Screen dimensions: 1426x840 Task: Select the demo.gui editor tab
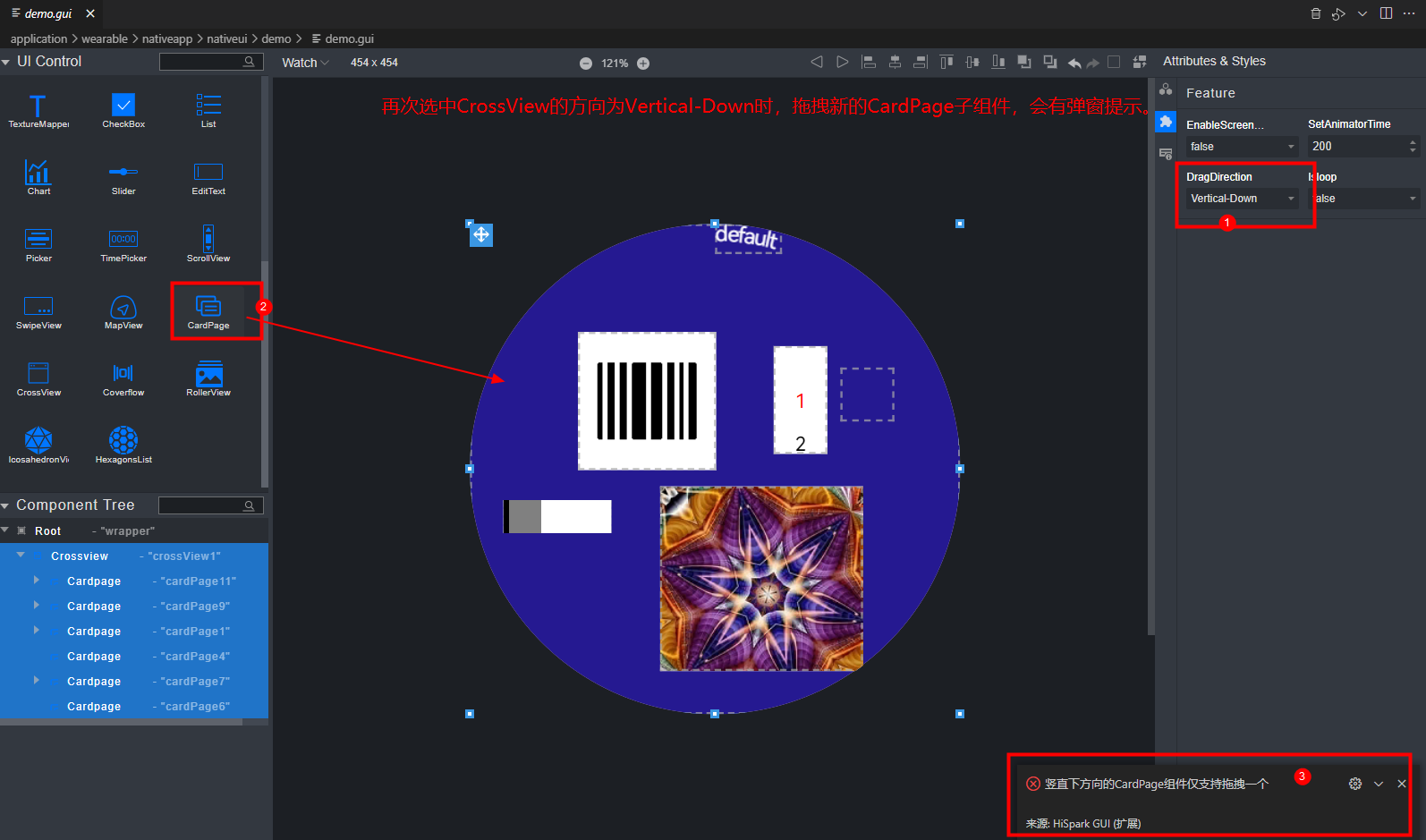click(x=48, y=13)
